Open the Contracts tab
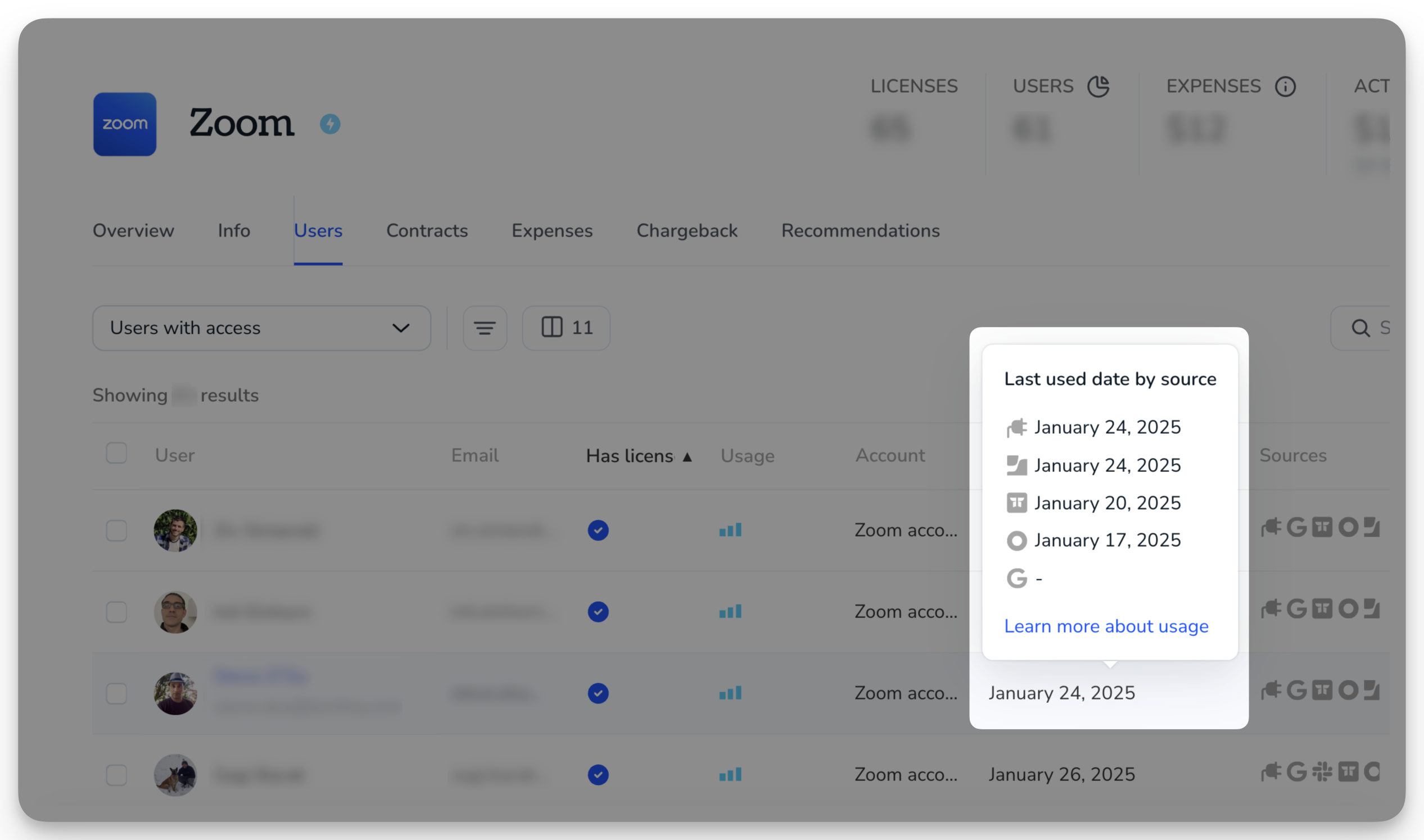Screen dimensions: 1424x840 tap(427, 230)
